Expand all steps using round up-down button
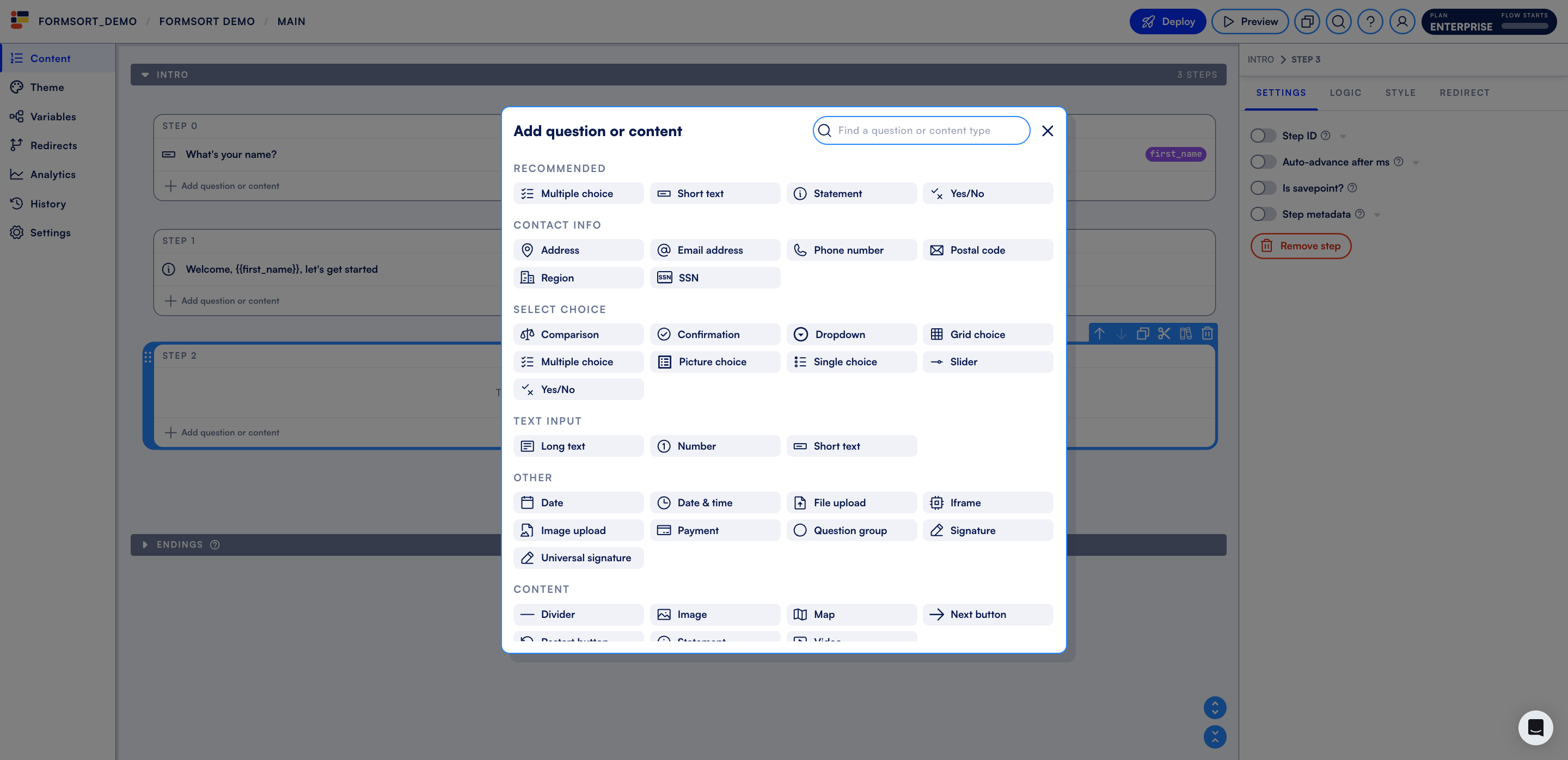Image resolution: width=1568 pixels, height=760 pixels. (1215, 708)
